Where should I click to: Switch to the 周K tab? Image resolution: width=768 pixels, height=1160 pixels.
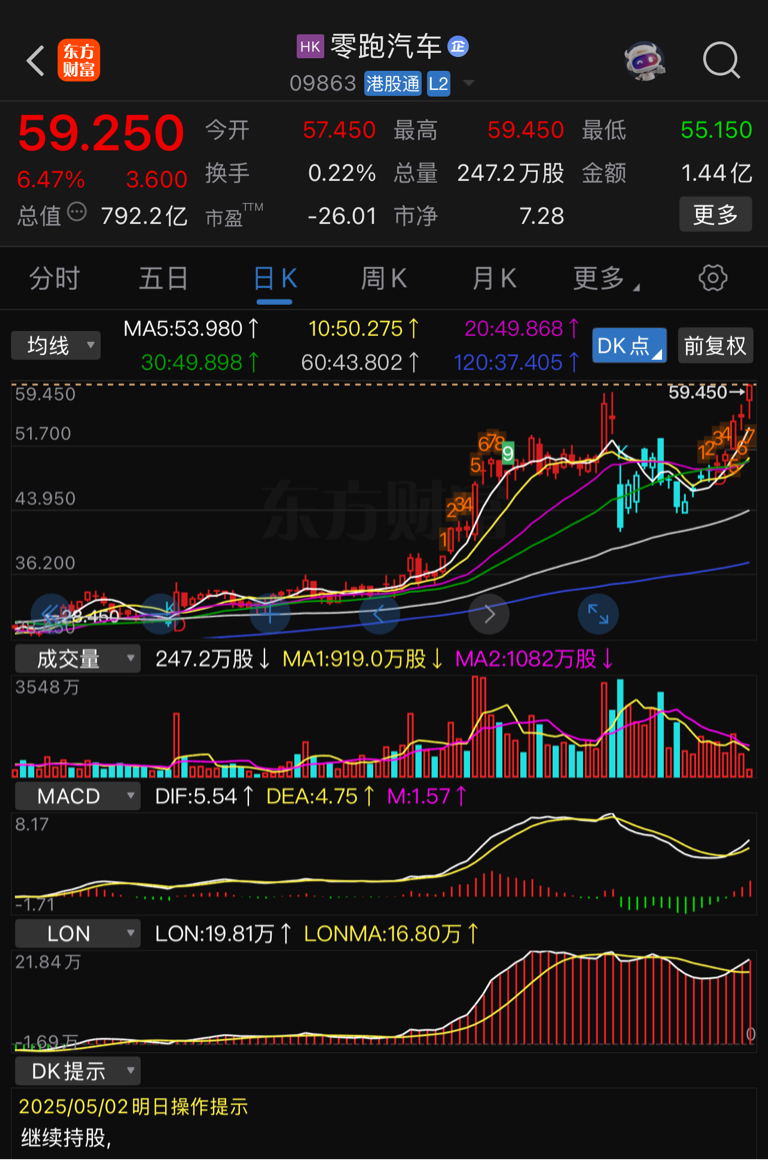point(383,279)
